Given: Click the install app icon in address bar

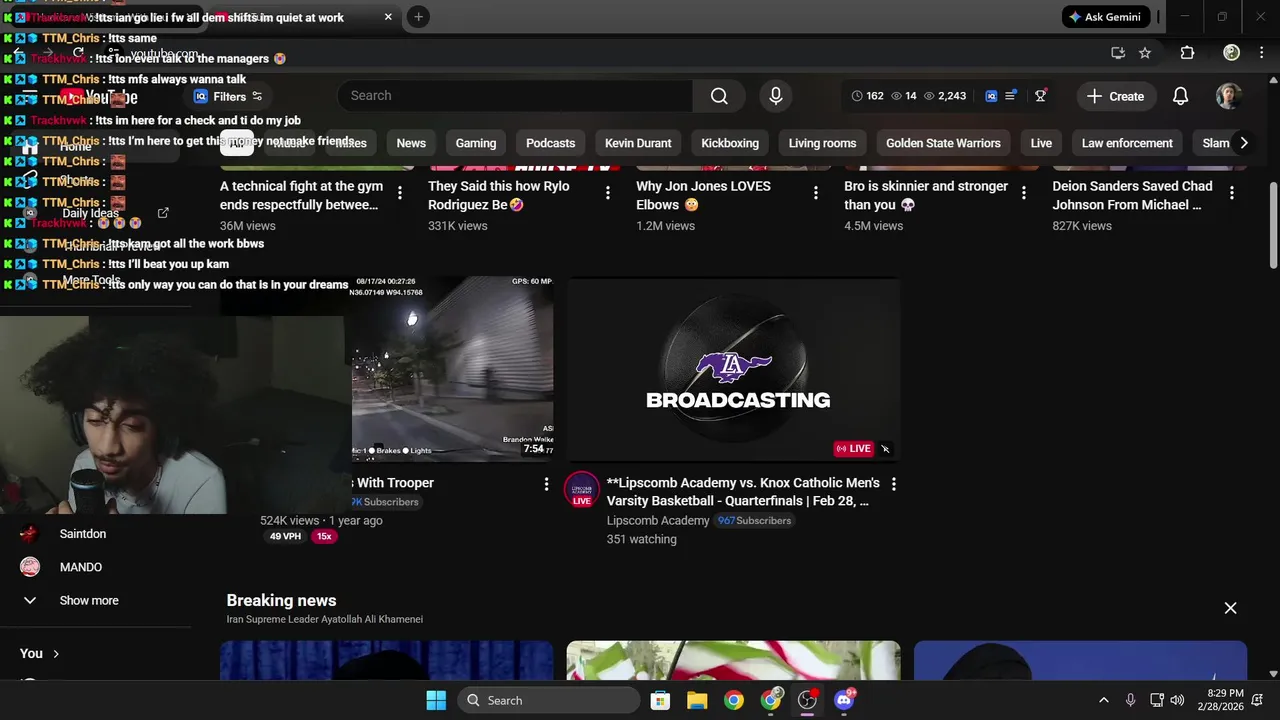Looking at the screenshot, I should pos(1118,53).
